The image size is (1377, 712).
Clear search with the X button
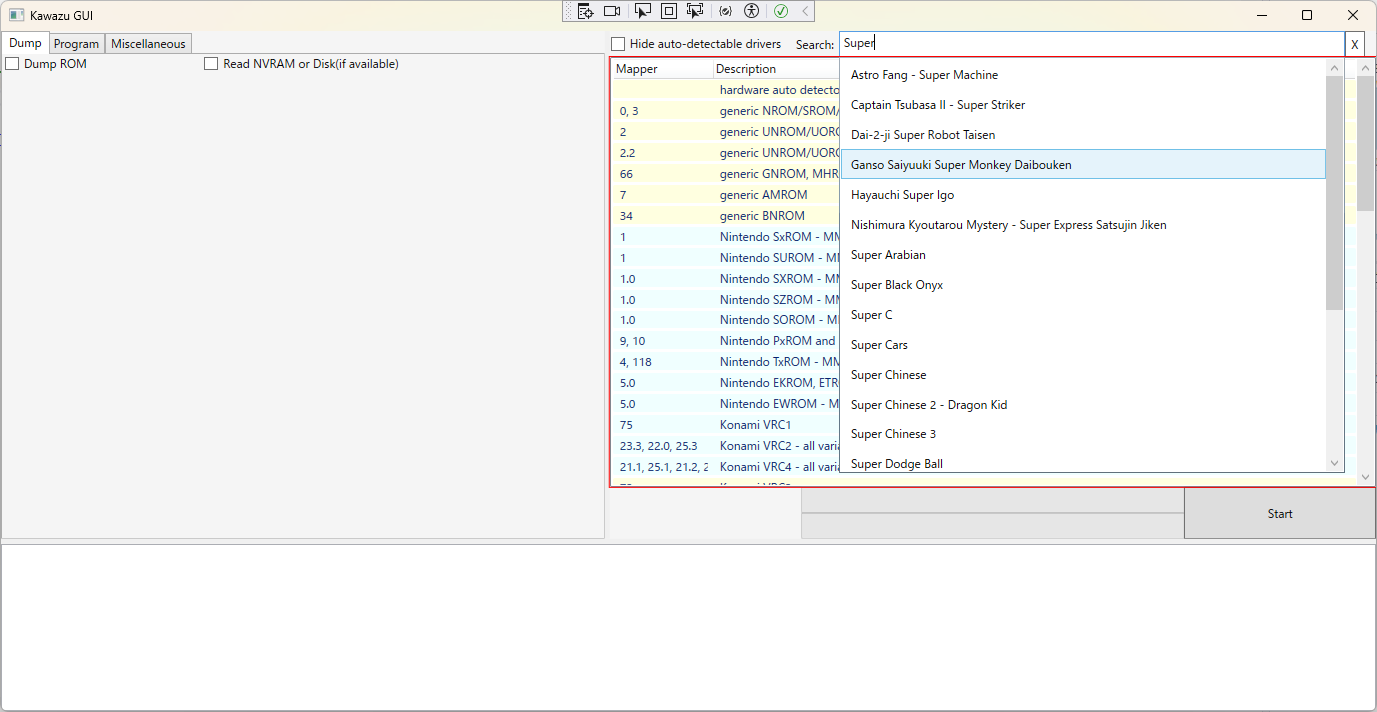click(x=1355, y=44)
